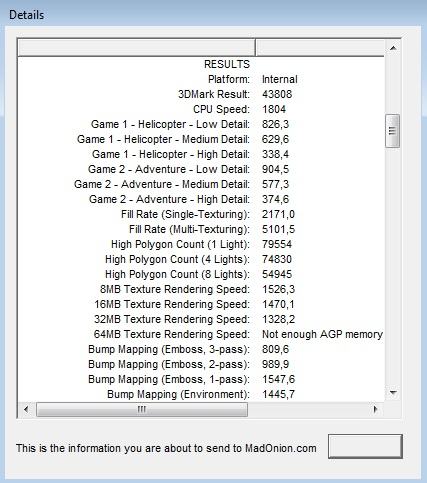This screenshot has width=427, height=483.
Task: Click the 1470,1 value
Action: (x=278, y=304)
